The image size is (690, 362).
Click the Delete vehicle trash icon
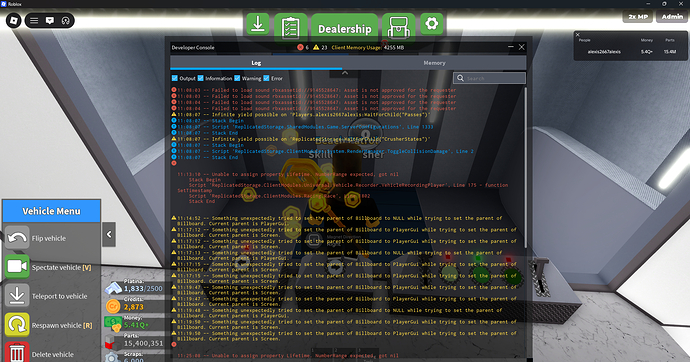(17, 353)
